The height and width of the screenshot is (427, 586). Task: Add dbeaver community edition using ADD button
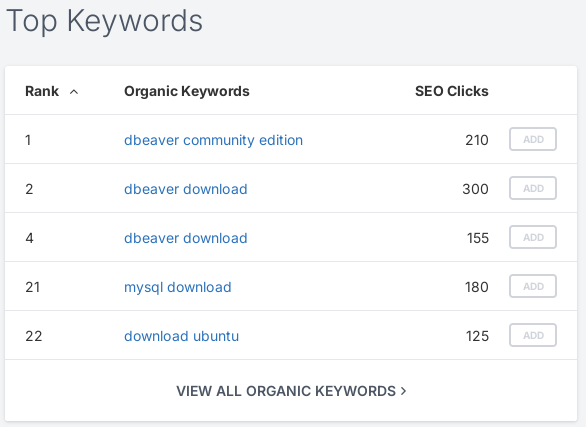(533, 139)
